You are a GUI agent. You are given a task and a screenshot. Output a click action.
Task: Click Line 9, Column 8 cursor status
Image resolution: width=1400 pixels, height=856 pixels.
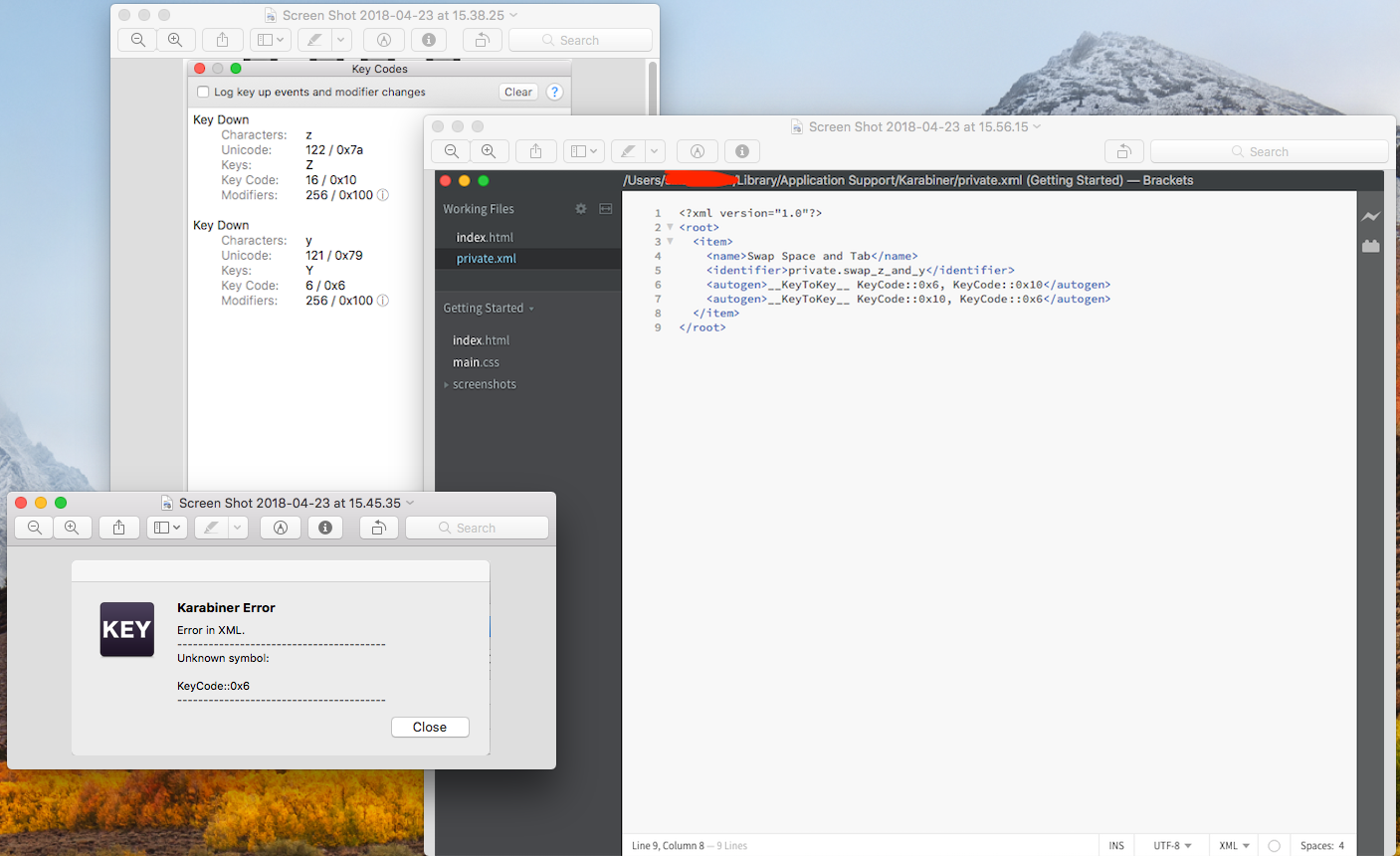[x=668, y=845]
